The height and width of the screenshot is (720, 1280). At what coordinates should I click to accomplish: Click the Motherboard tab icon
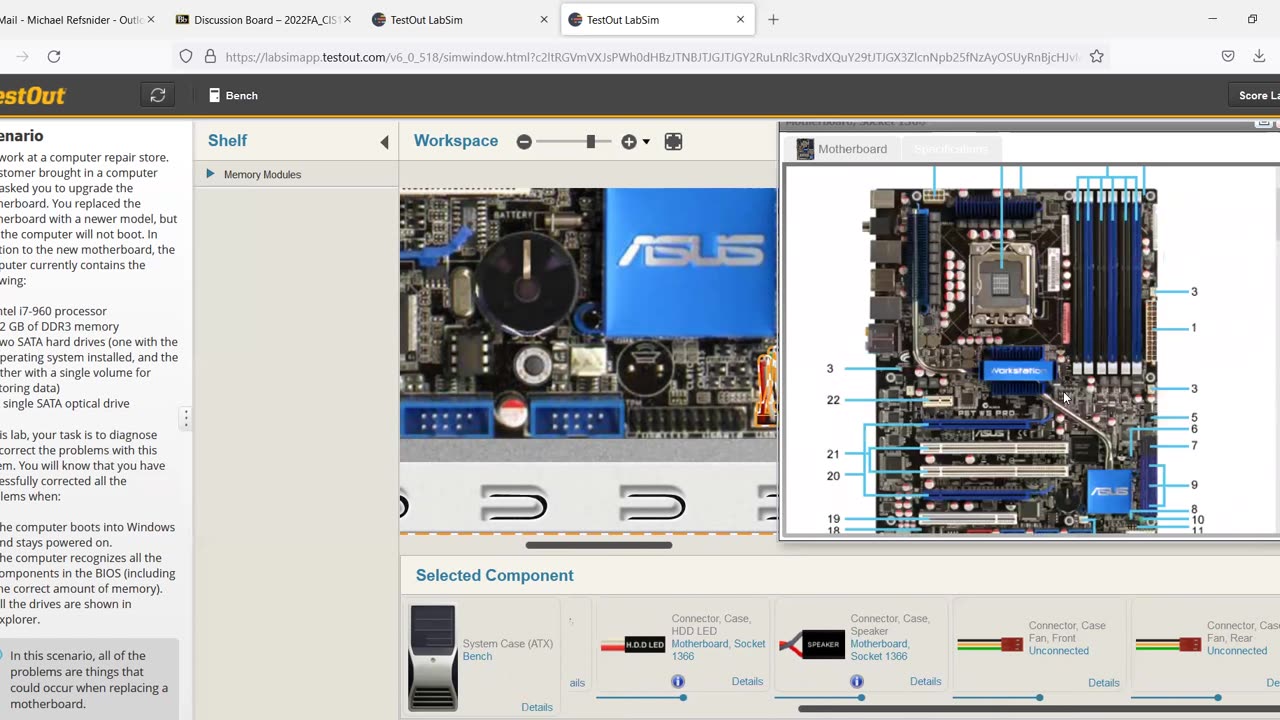pyautogui.click(x=805, y=149)
